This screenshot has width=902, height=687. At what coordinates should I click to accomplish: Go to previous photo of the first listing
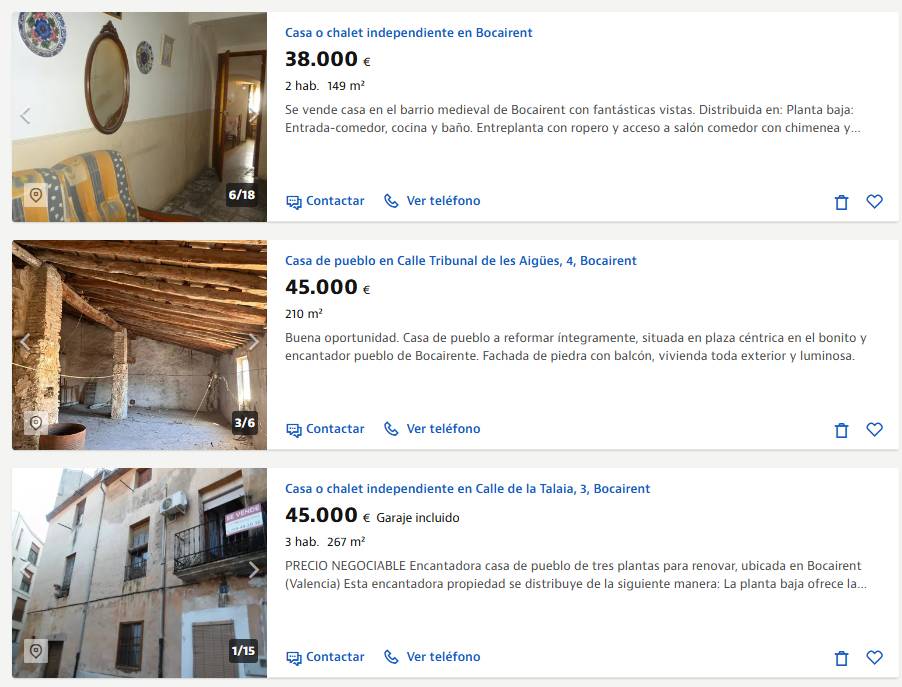pos(25,116)
